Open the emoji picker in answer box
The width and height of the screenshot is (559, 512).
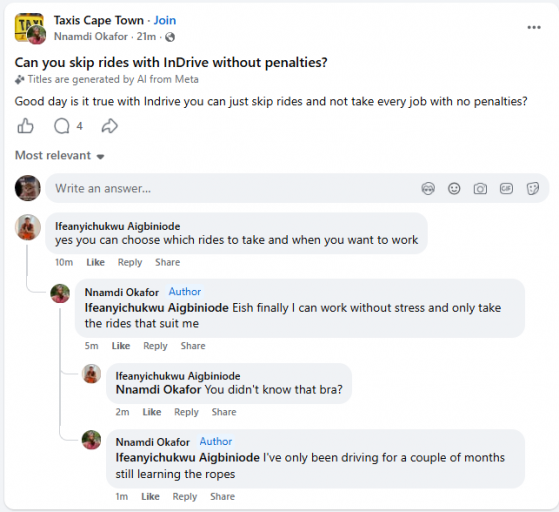(x=454, y=188)
